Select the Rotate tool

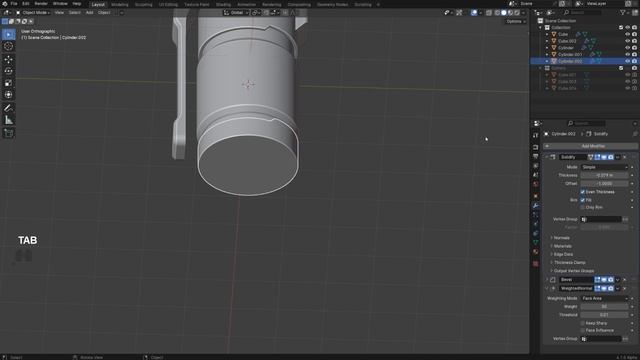(9, 71)
